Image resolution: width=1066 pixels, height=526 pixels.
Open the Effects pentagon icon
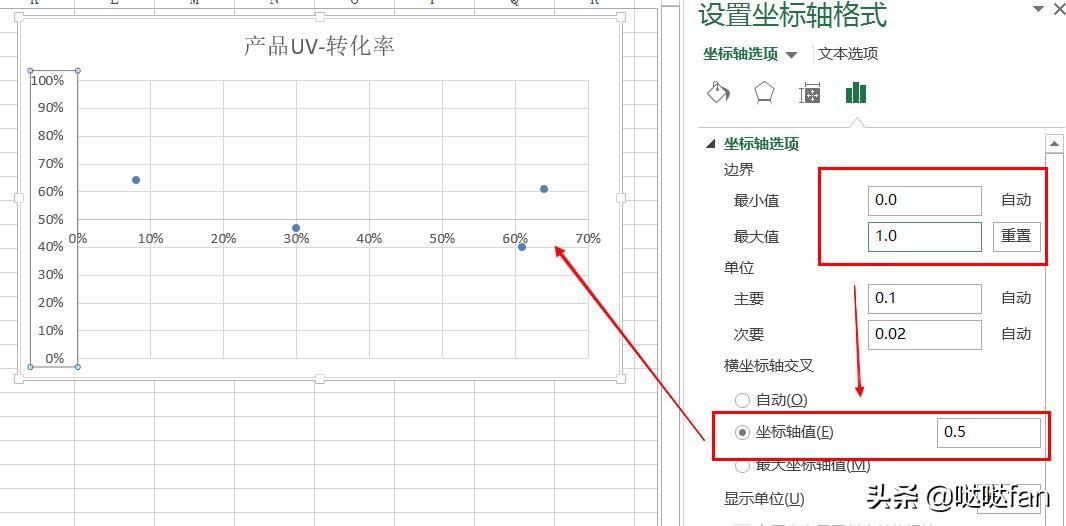[x=764, y=93]
